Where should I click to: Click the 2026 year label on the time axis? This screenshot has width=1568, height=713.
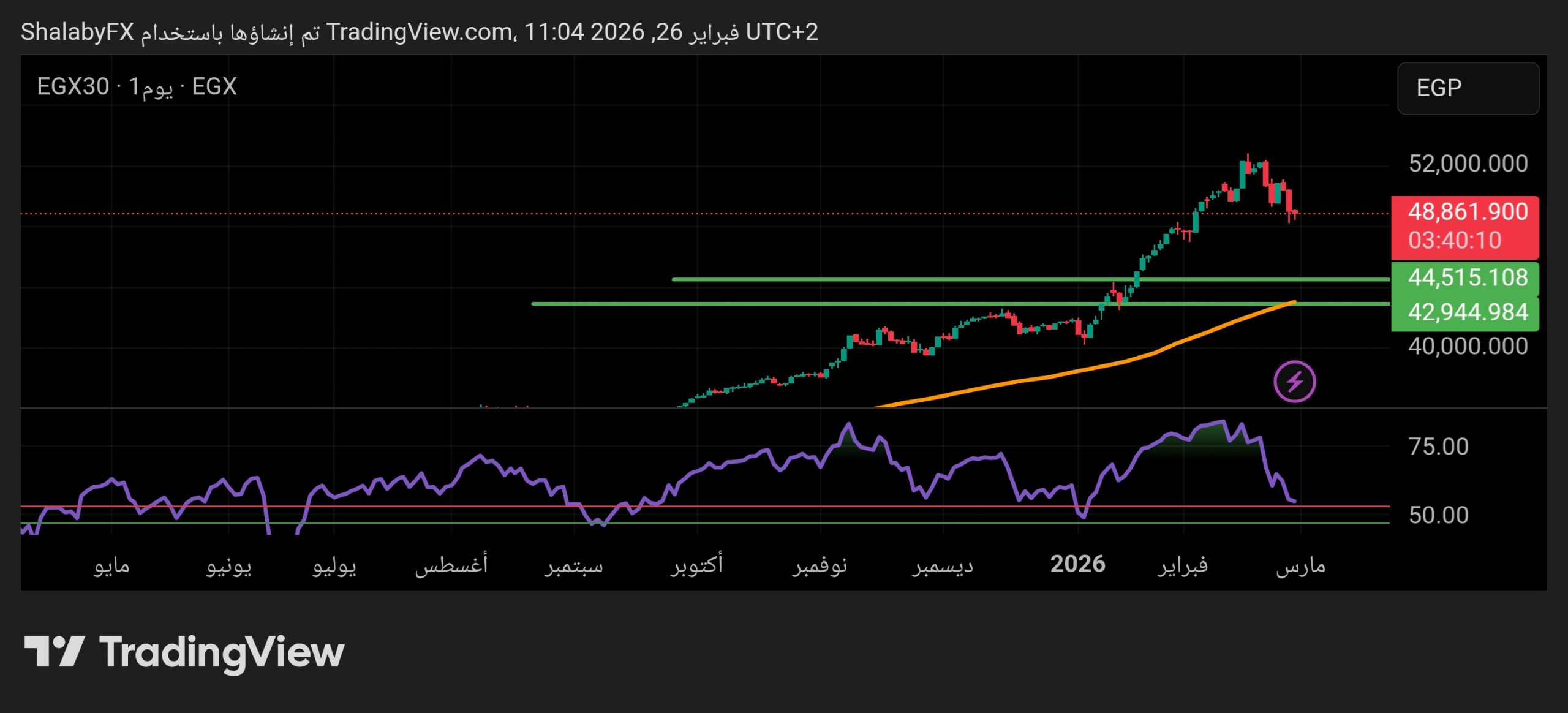[x=1077, y=564]
